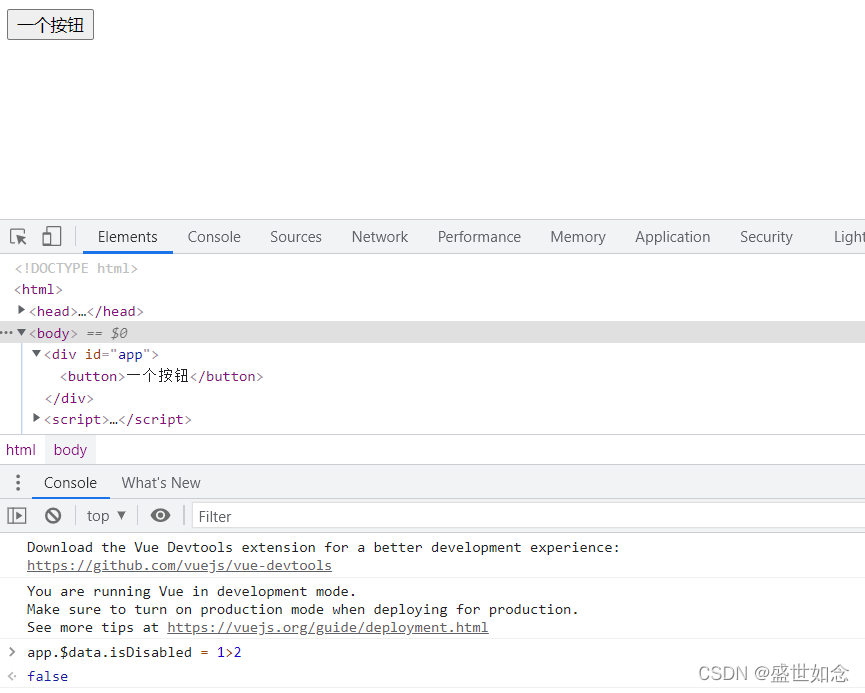Screen dimensions: 865x693
Task: Show the console sidebar icon
Action: (x=17, y=516)
